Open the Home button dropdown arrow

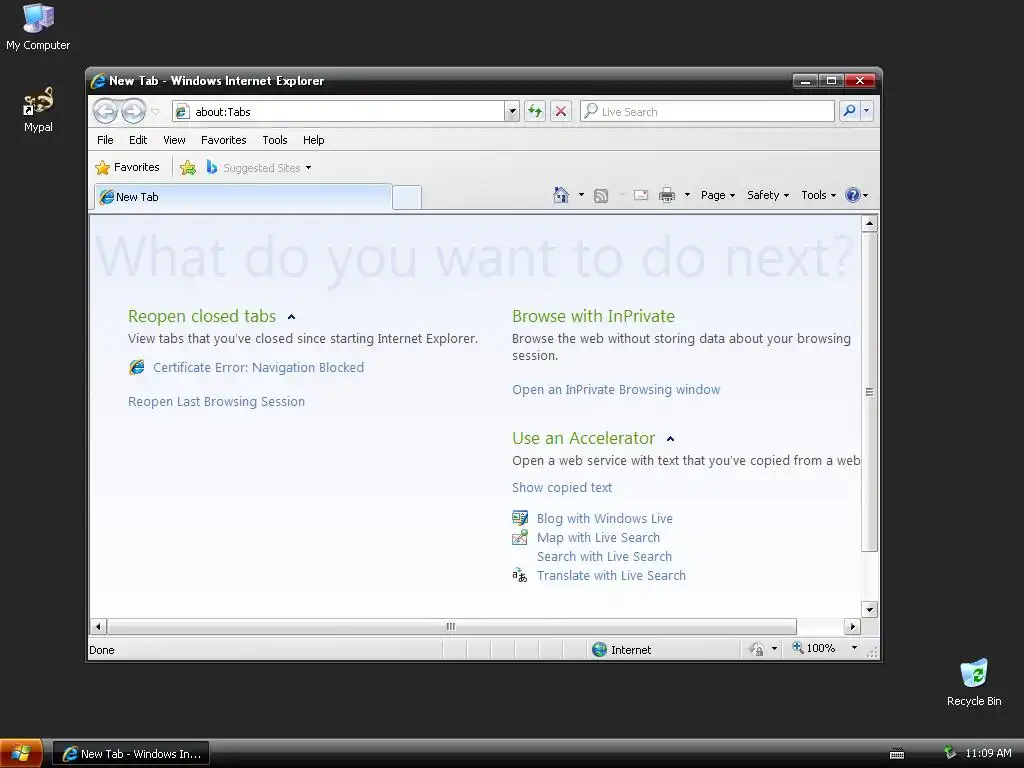coord(581,195)
